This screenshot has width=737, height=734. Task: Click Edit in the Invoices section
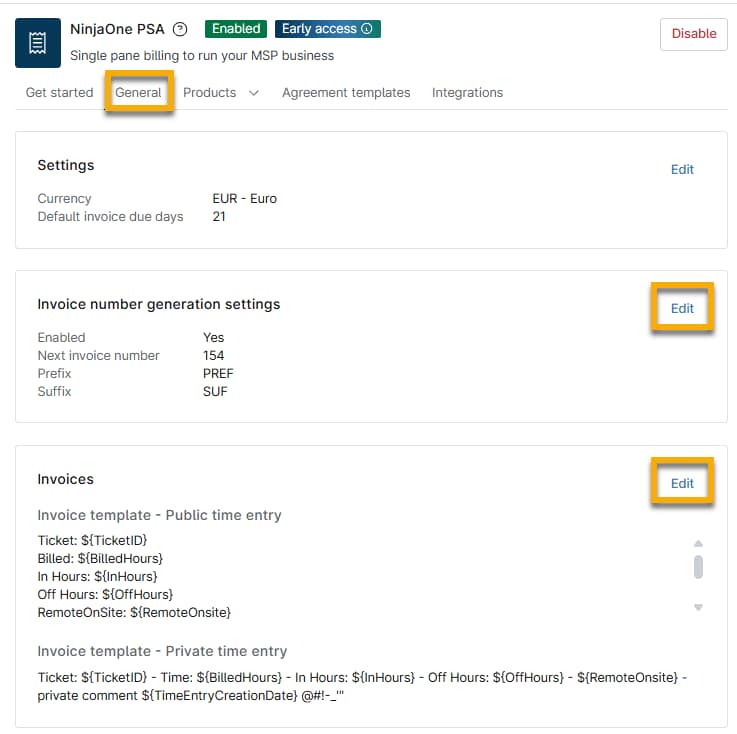[x=682, y=483]
